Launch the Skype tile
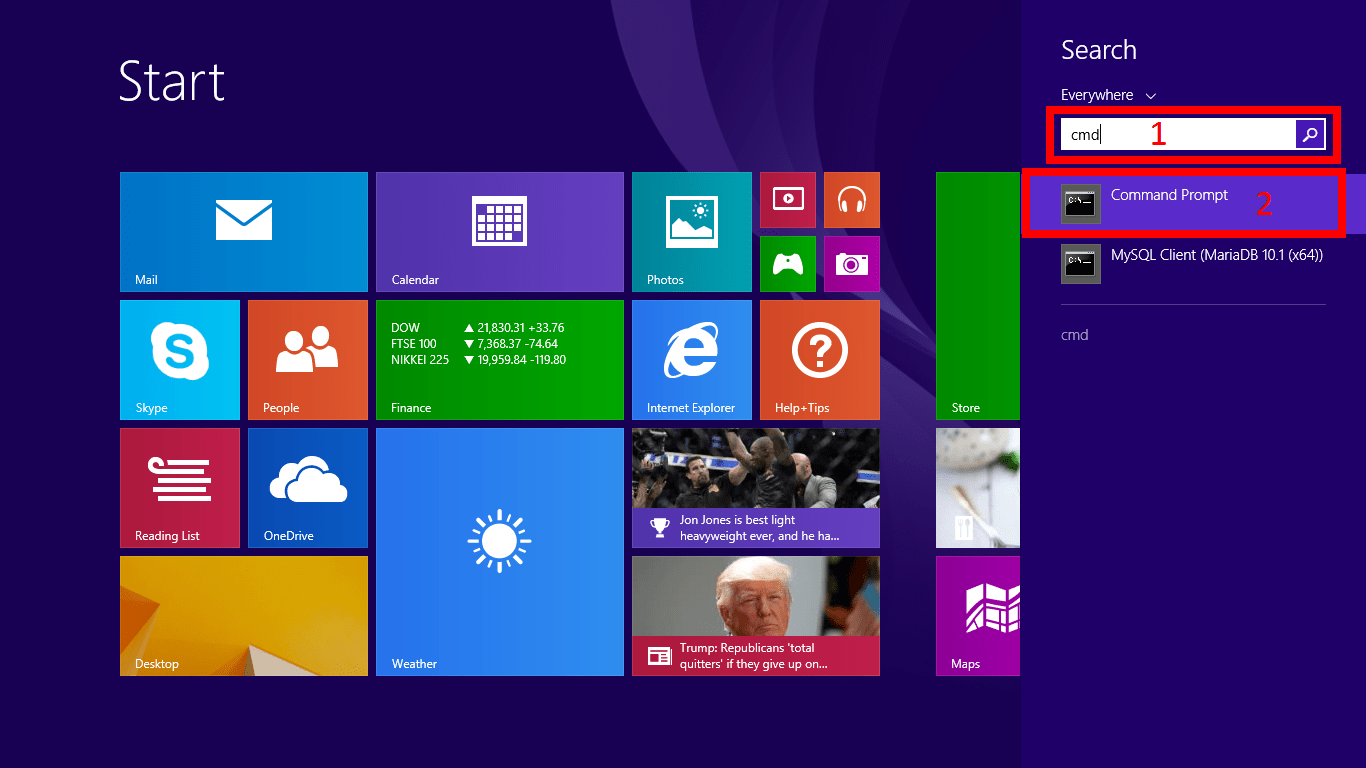This screenshot has height=768, width=1366. 180,360
